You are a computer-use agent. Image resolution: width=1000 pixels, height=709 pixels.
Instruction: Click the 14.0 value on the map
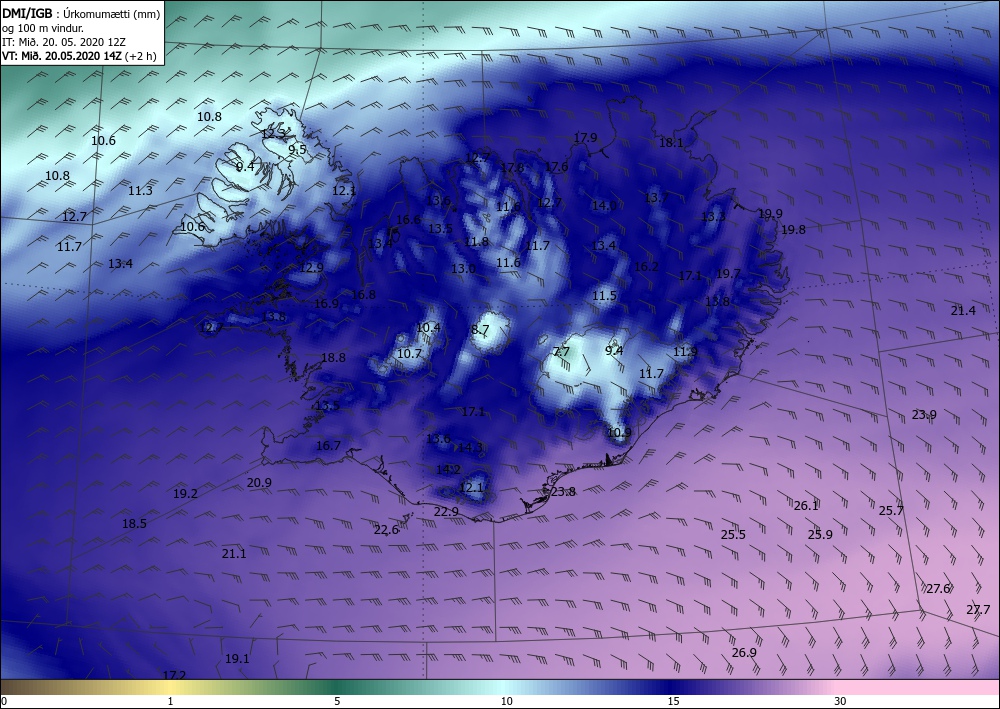[x=604, y=205]
